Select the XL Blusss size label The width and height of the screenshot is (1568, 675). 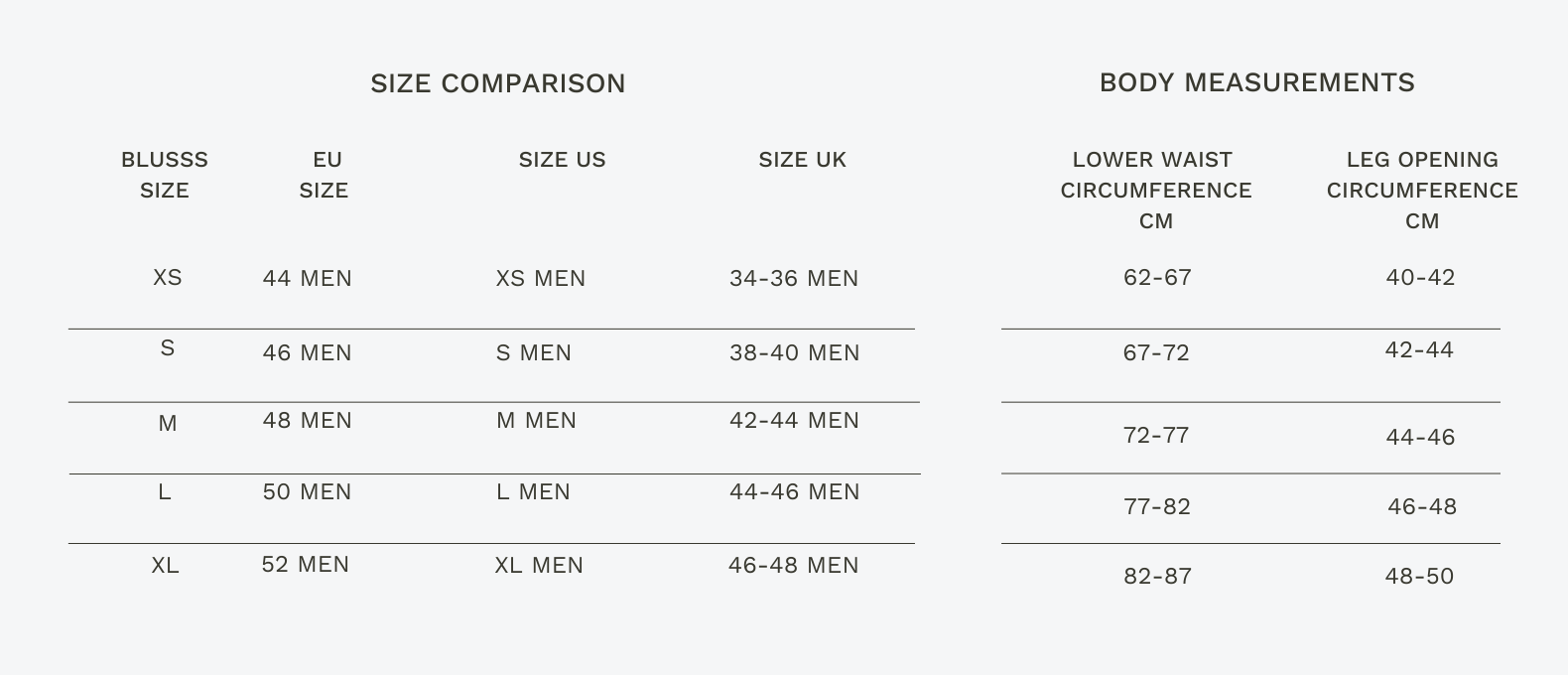(165, 565)
